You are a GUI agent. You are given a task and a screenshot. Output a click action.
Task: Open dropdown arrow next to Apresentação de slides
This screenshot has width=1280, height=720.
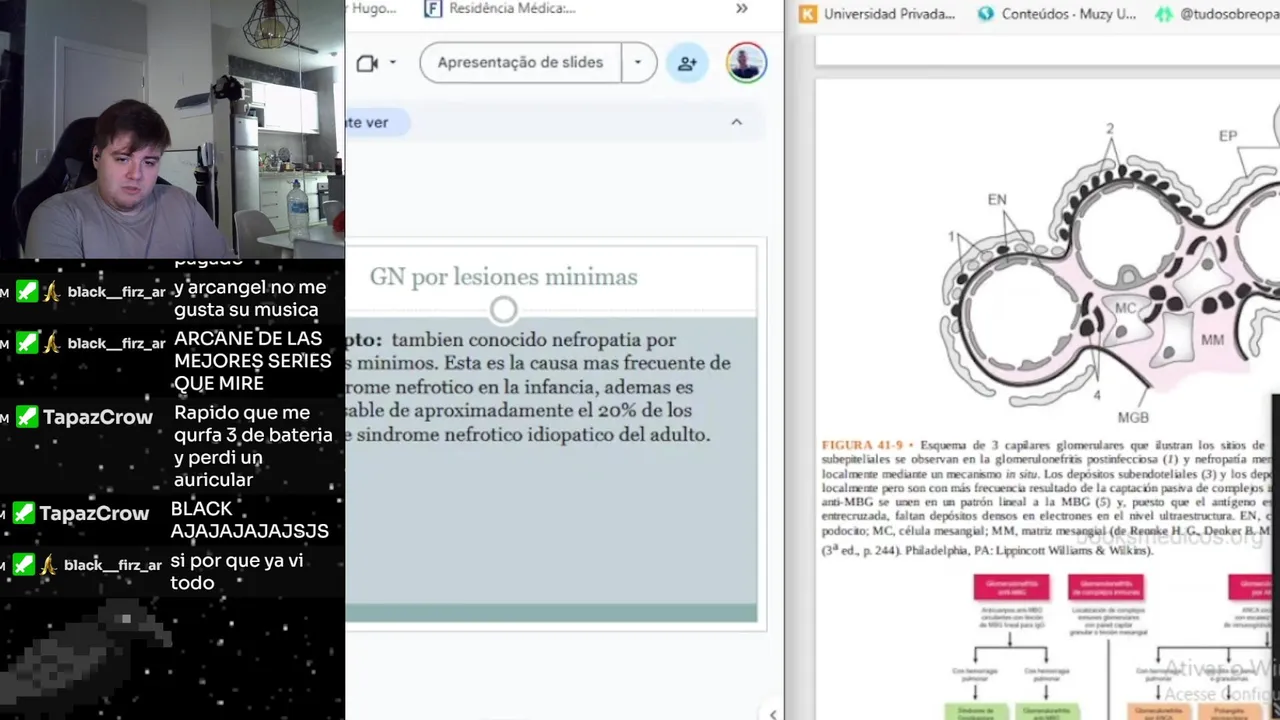click(638, 62)
